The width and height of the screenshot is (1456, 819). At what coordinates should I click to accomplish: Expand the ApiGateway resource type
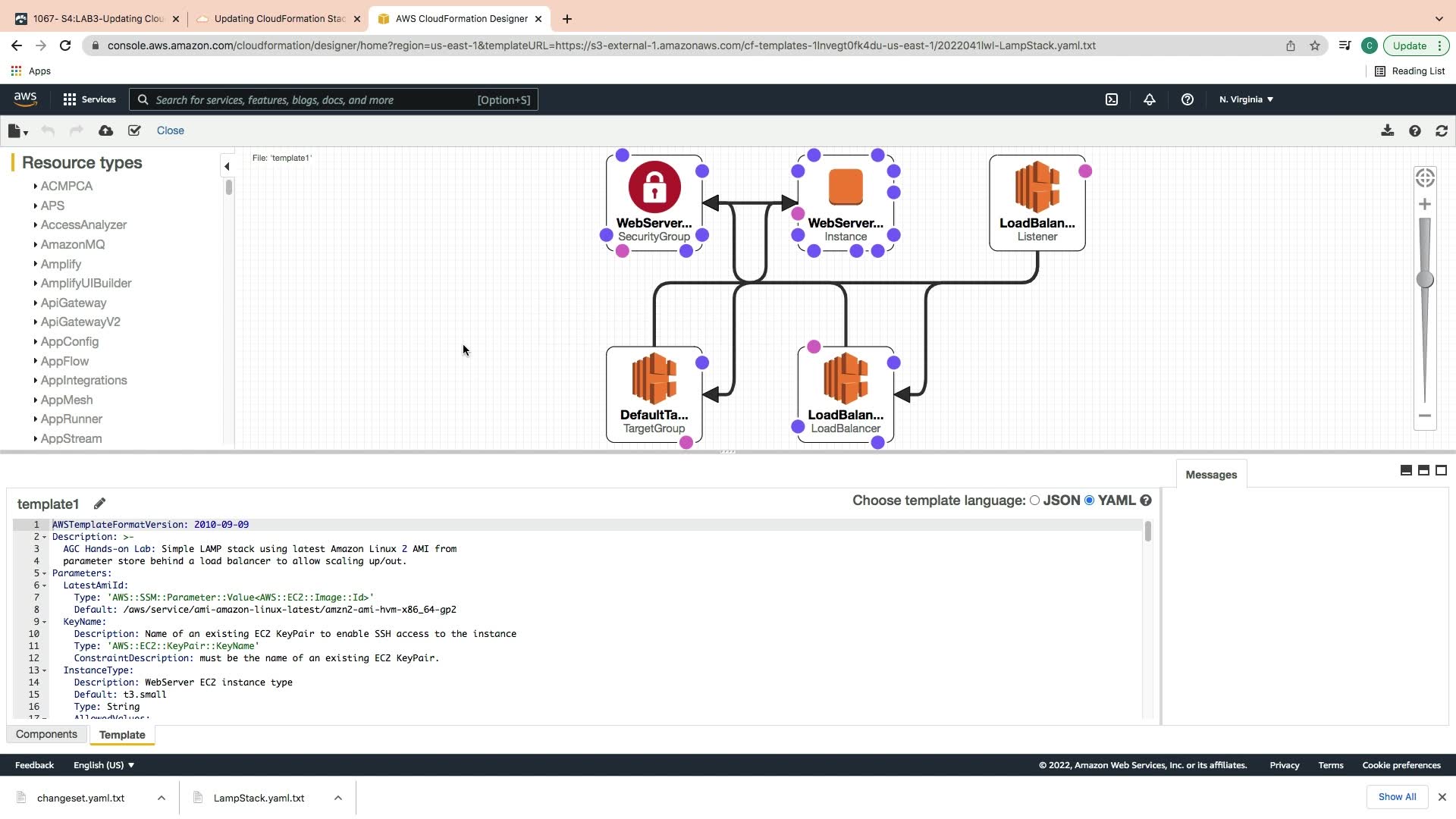(x=73, y=303)
